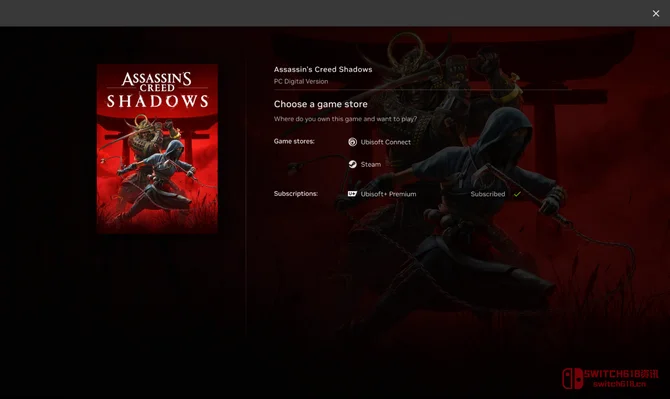670x399 pixels.
Task: Click the 'Where do you own this game' text
Action: (x=345, y=119)
